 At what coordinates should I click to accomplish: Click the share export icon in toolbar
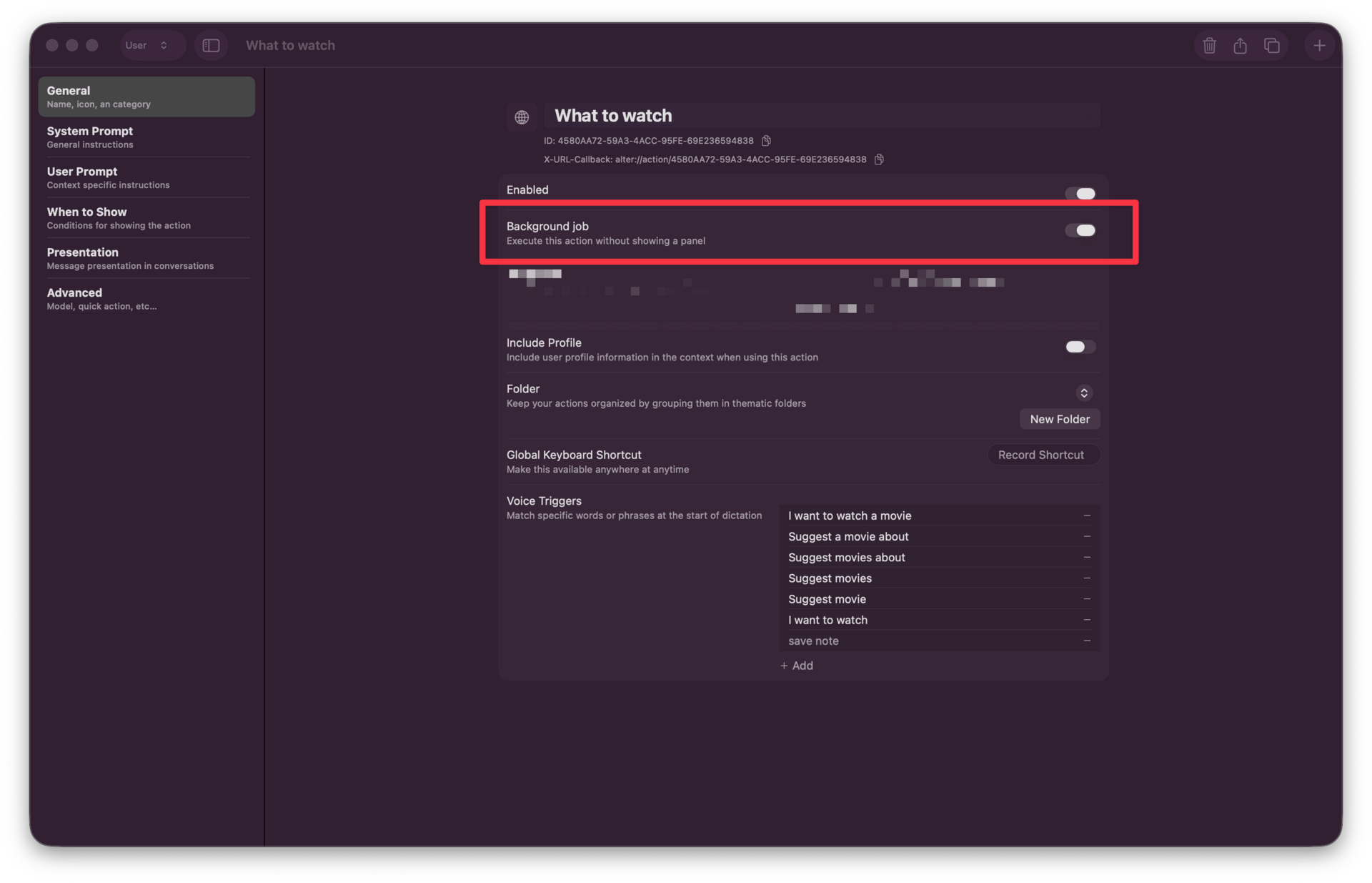[x=1240, y=46]
